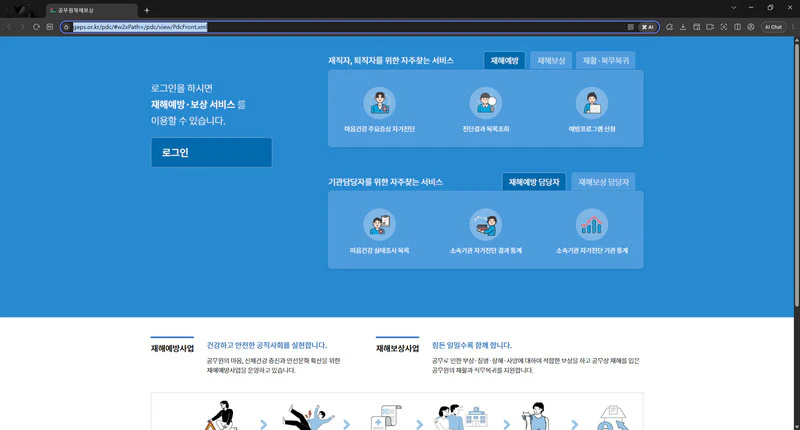Open the AI Chat button

[x=773, y=27]
